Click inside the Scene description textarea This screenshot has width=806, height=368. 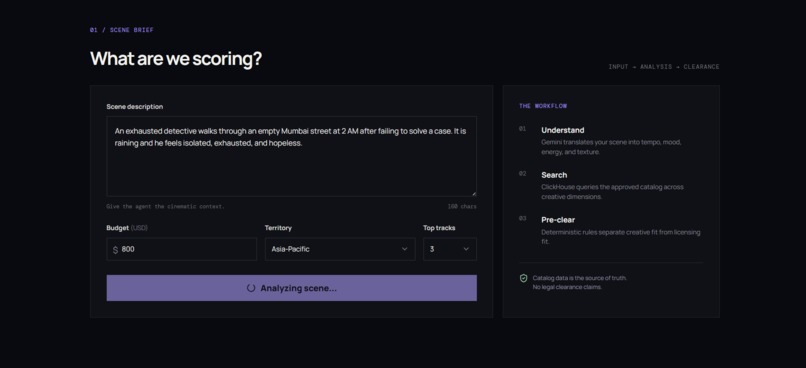291,156
